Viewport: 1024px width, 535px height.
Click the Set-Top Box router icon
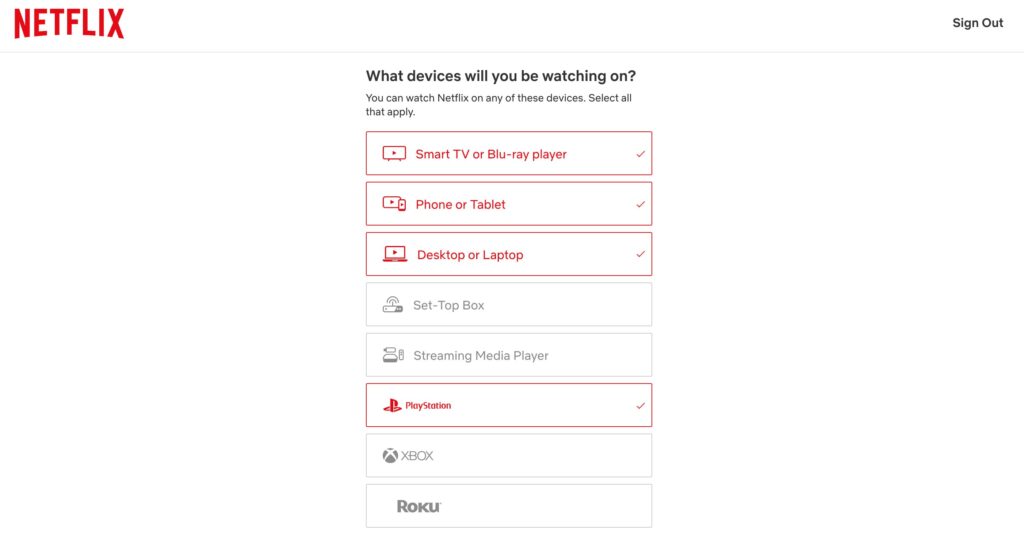[392, 304]
